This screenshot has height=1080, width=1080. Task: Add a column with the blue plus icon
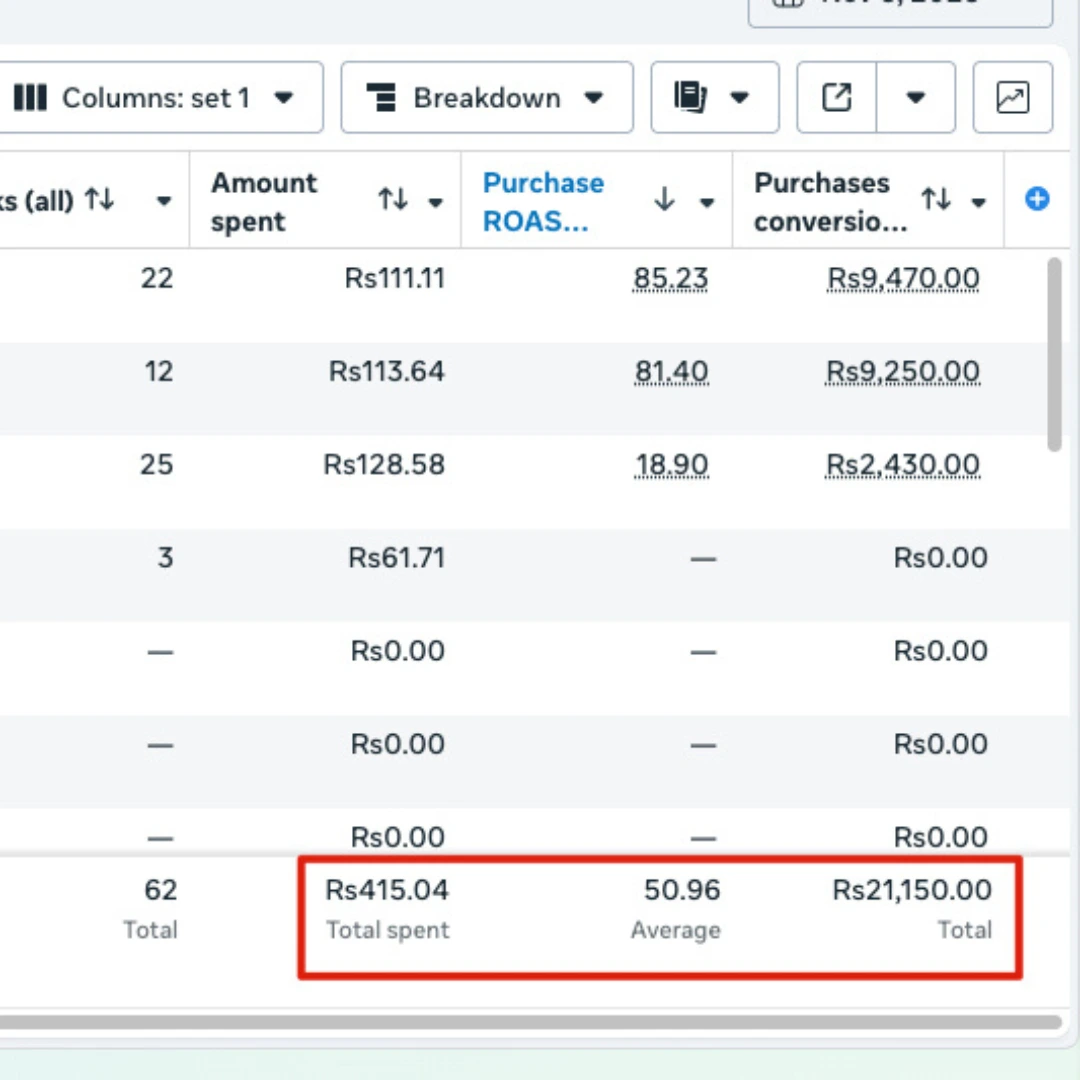coord(1037,200)
